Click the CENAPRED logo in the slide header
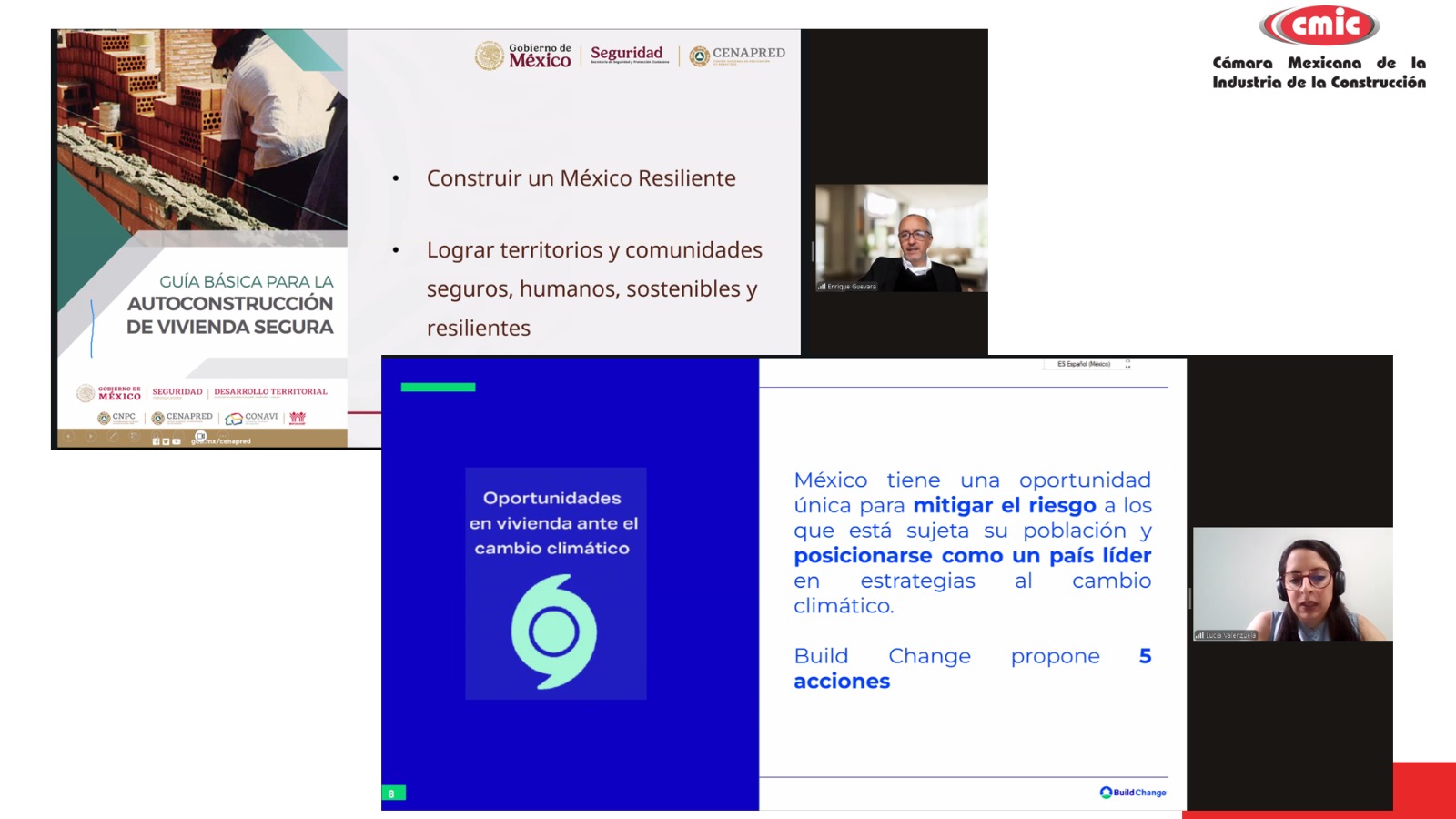 click(737, 56)
